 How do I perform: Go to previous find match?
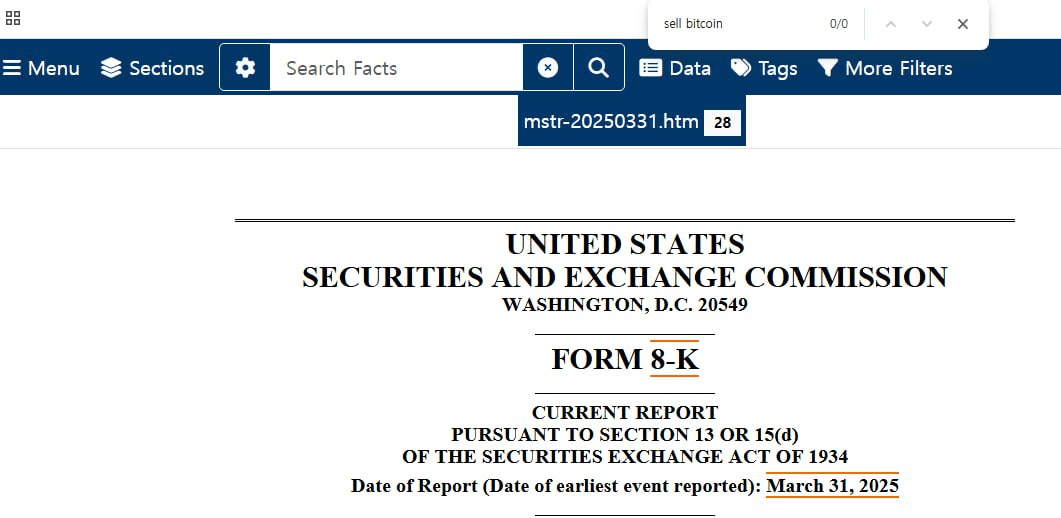[x=891, y=24]
